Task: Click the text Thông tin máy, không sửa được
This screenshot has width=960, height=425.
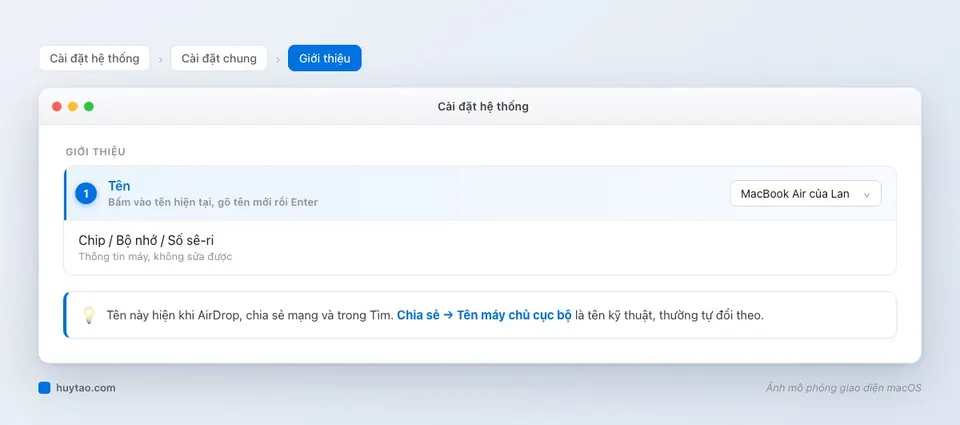Action: tap(155, 257)
